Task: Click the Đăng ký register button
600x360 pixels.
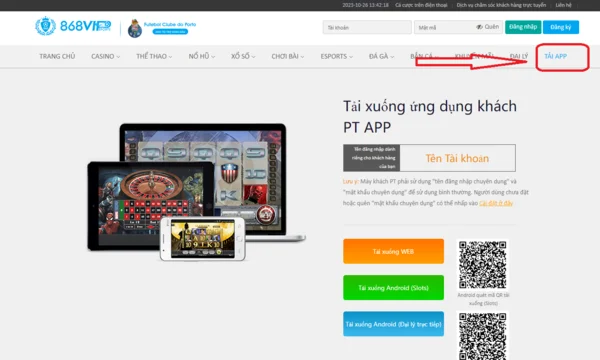Action: tap(561, 27)
